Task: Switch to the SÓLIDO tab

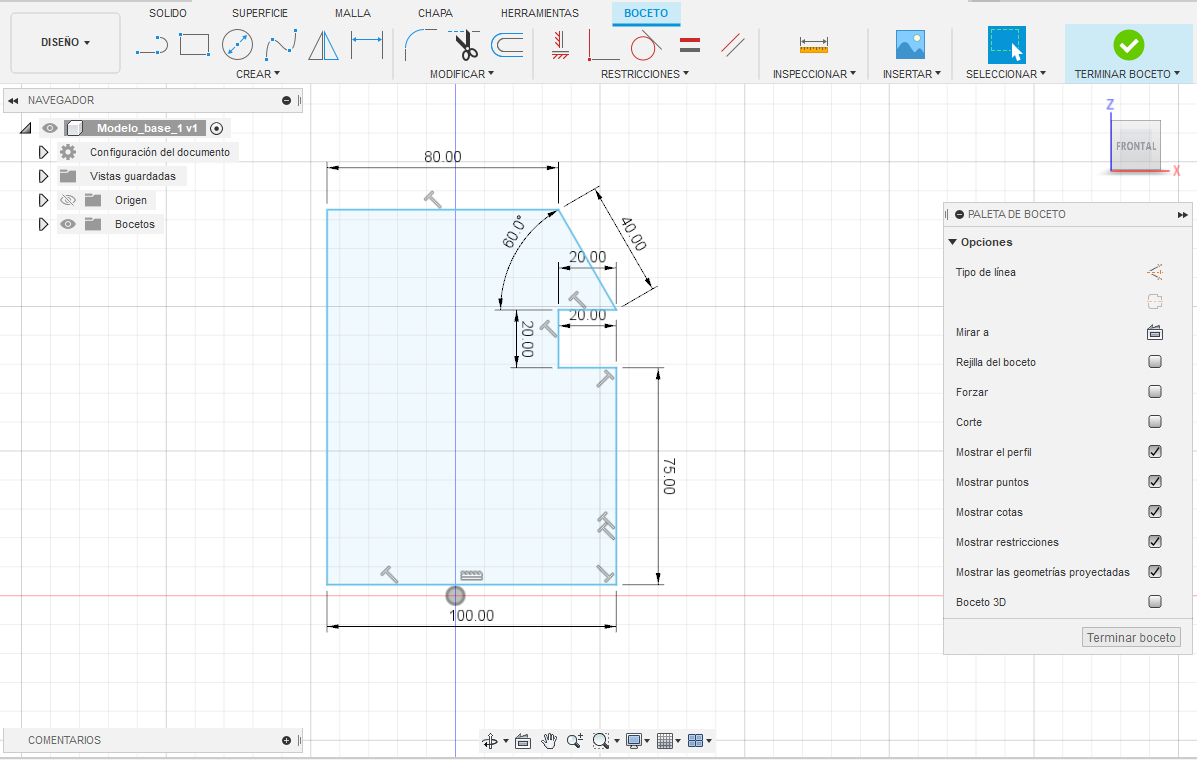Action: (x=168, y=13)
